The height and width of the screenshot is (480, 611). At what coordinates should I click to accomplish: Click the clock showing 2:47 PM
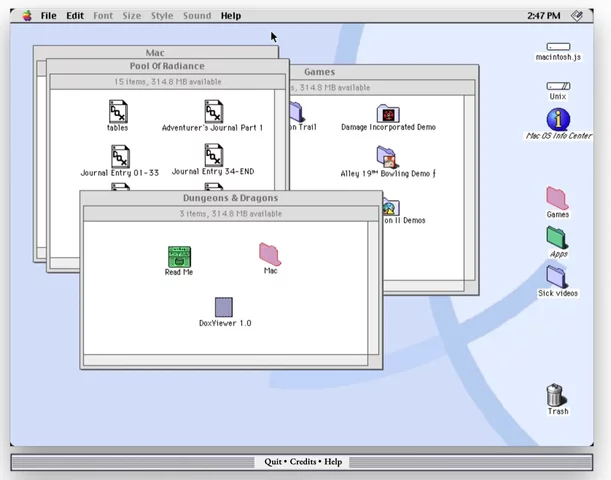(544, 16)
